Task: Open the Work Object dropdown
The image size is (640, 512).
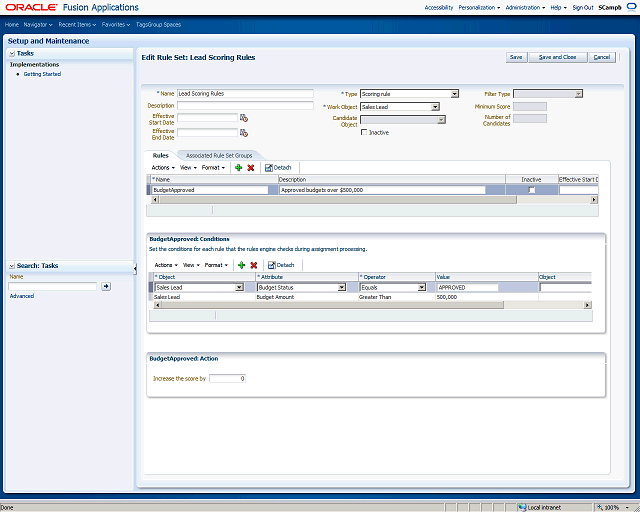Action: [436, 107]
